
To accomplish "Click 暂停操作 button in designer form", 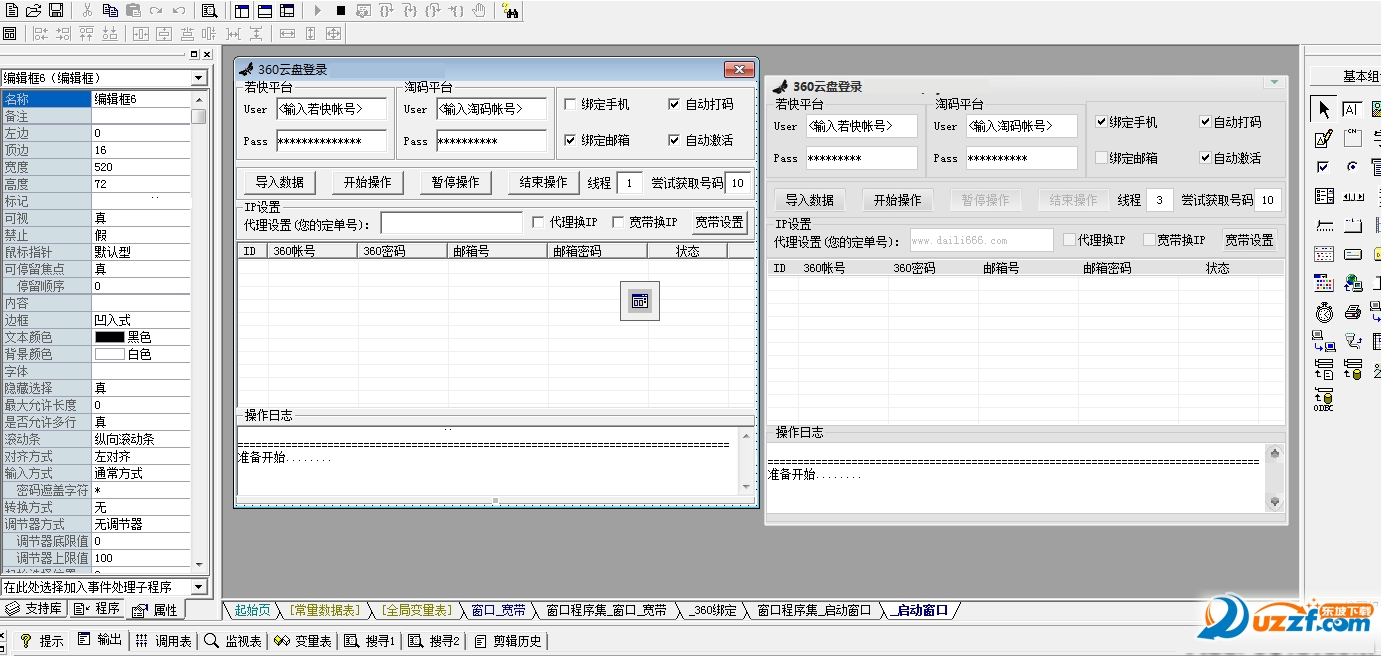I will click(x=455, y=182).
